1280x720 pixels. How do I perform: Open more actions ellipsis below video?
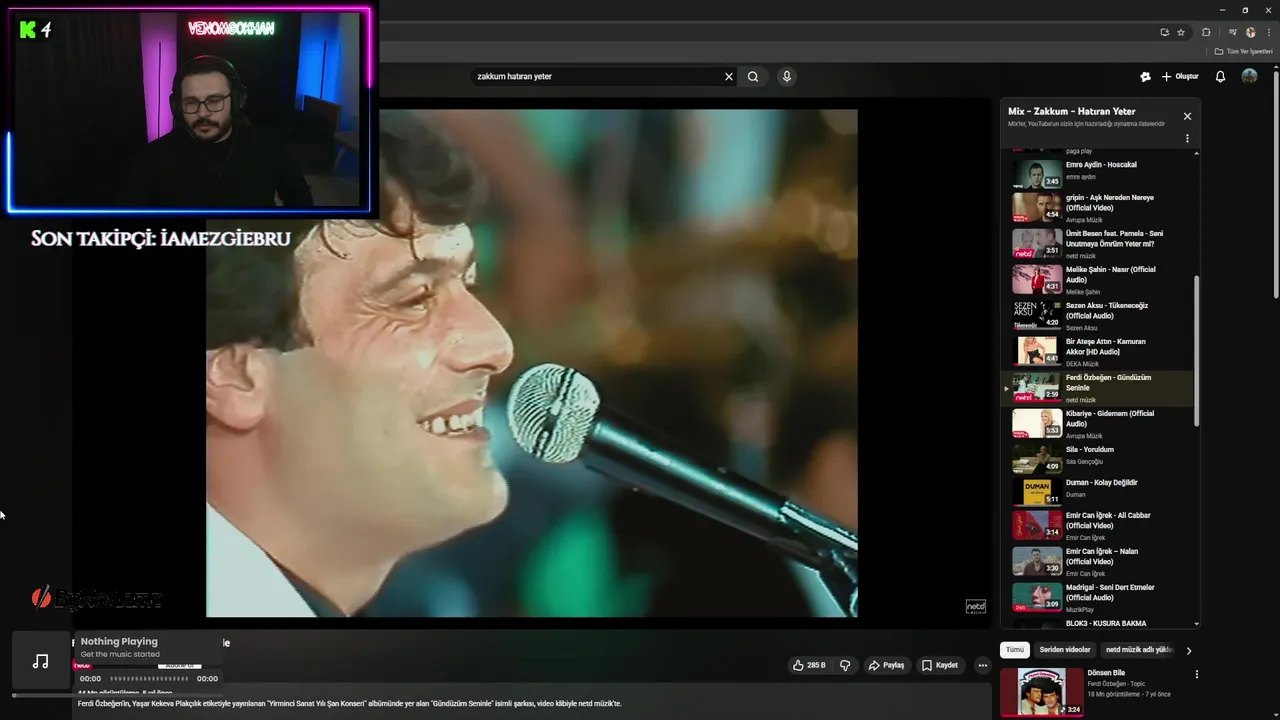(x=982, y=665)
